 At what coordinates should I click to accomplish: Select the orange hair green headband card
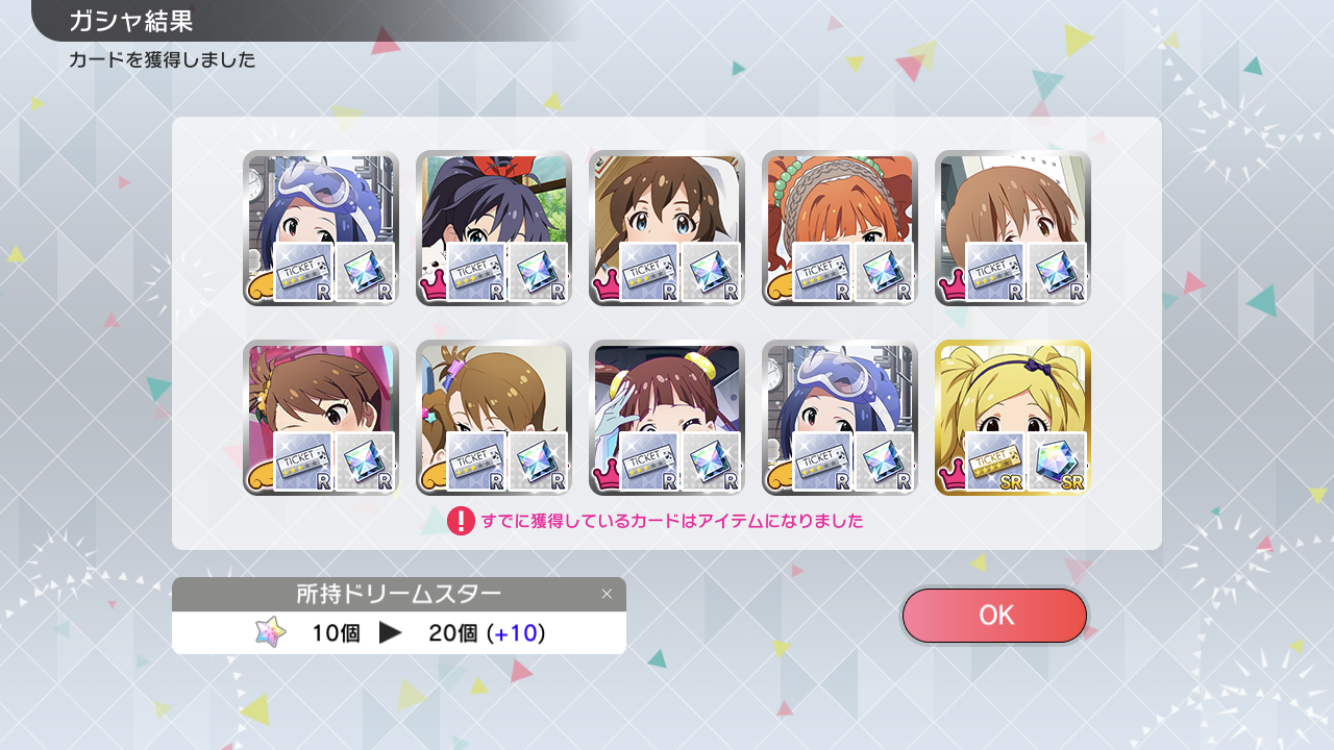point(840,228)
